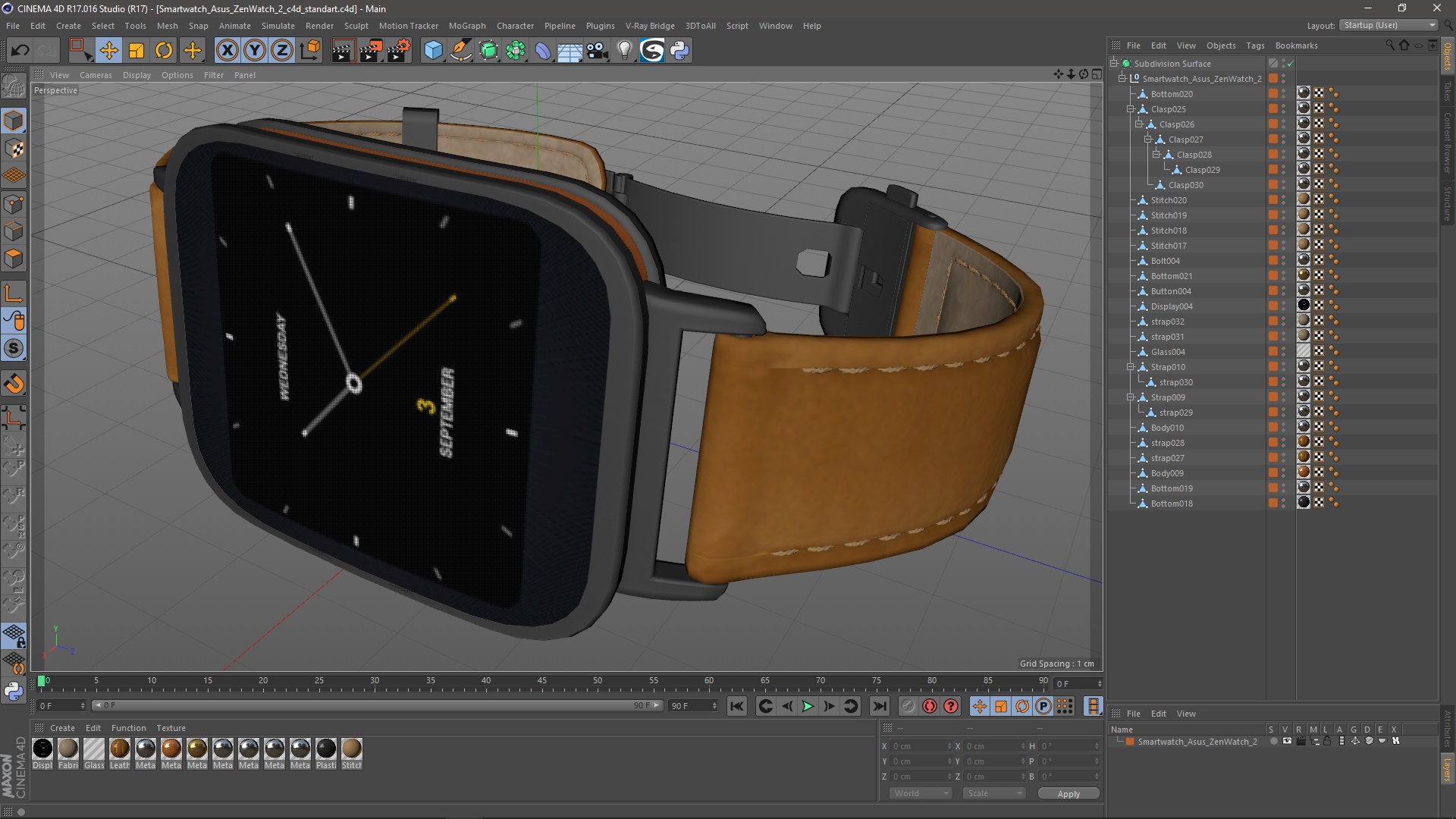Open the Spline pen tool
This screenshot has width=1456, height=819.
tap(460, 51)
